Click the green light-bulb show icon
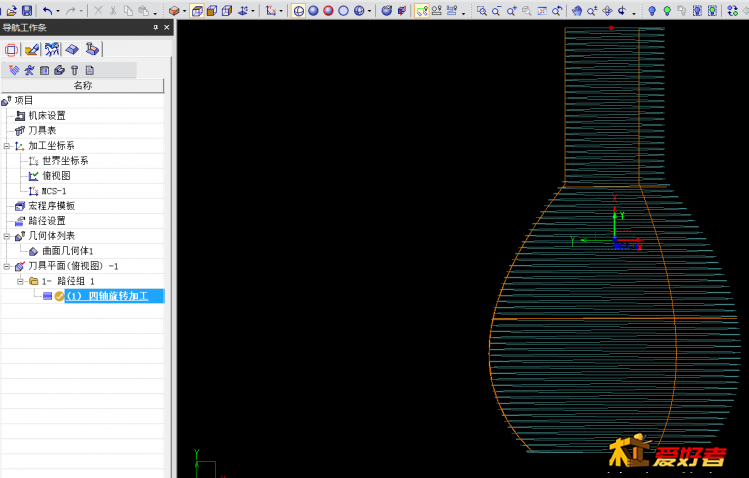The height and width of the screenshot is (478, 749). click(x=667, y=11)
